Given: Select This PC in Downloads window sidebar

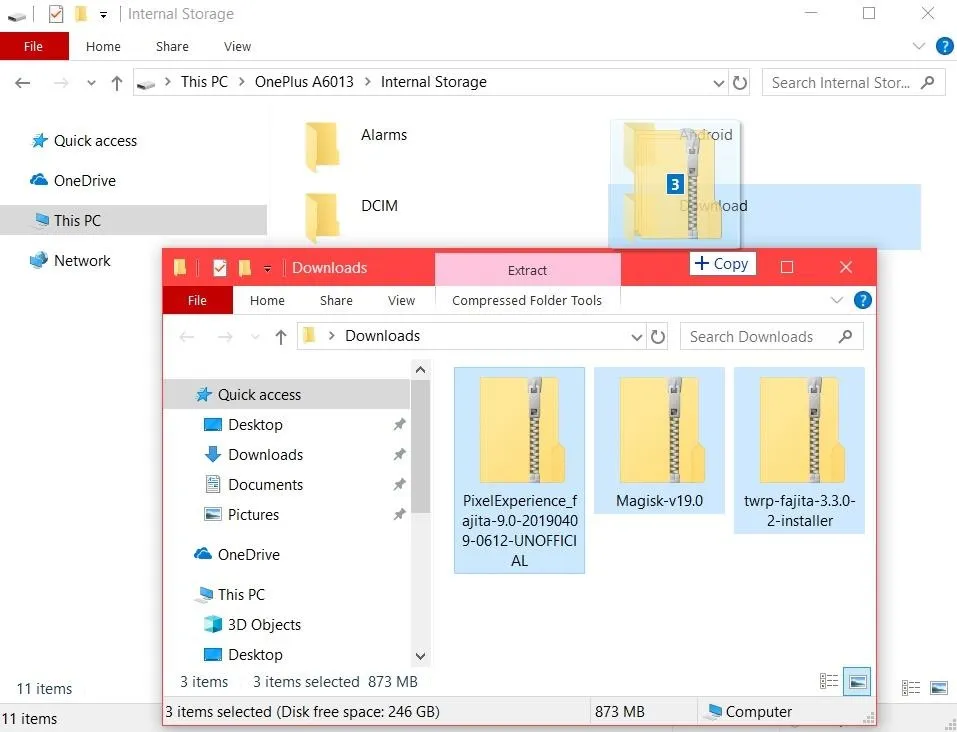Looking at the screenshot, I should [x=229, y=595].
